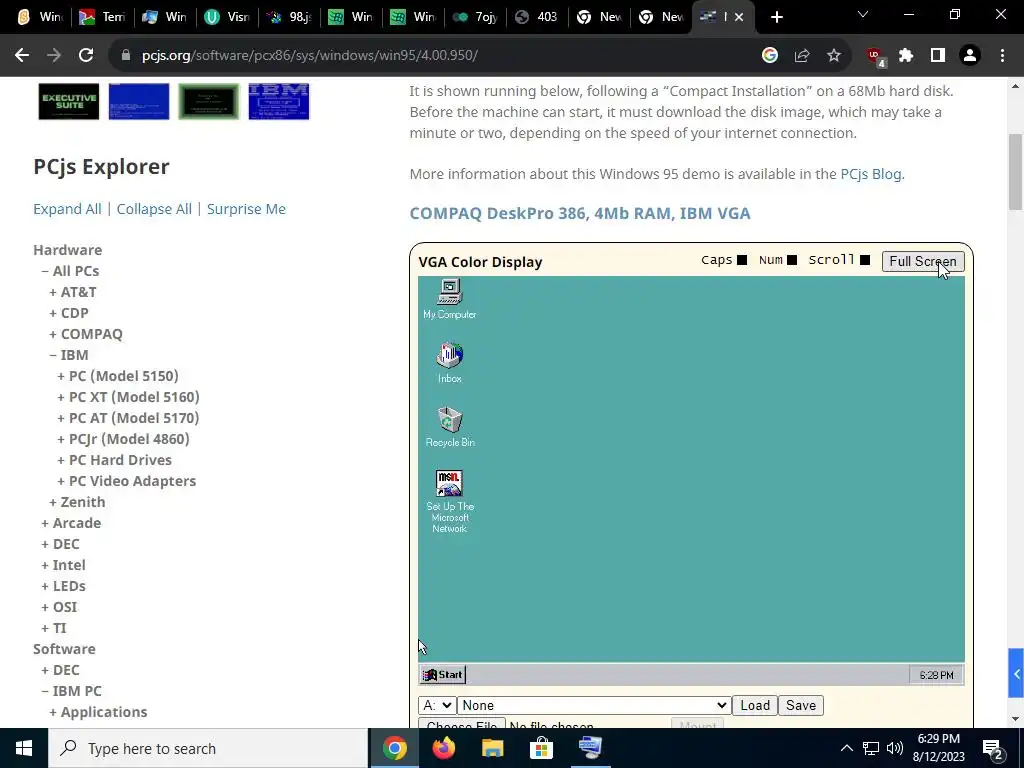Open Chrome three-dot menu
Screen dimensions: 1024x768
coord(1002,56)
